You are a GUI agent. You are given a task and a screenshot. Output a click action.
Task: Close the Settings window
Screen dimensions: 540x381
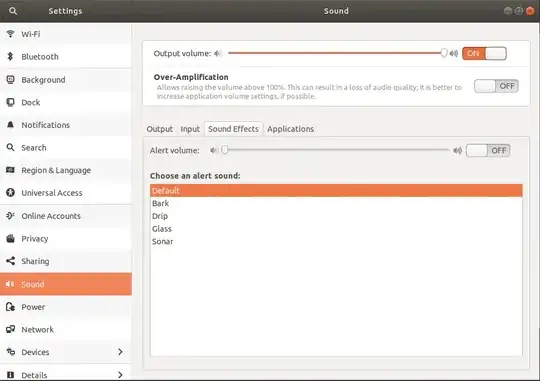[530, 11]
